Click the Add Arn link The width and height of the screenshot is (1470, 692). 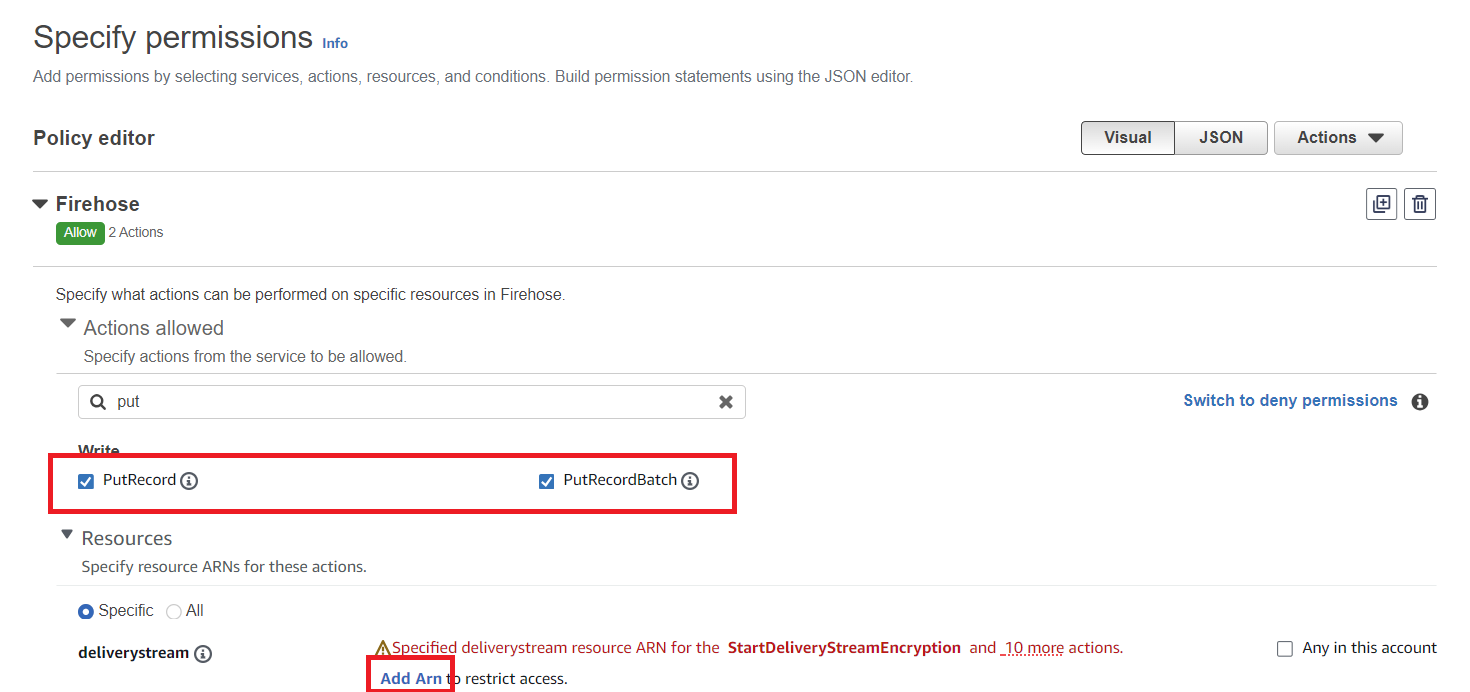411,679
